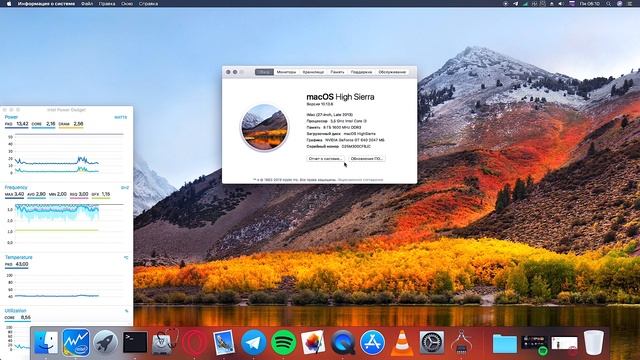Screen dimensions: 640x360
Task: Open QuickTime Player from the Dock
Action: tap(343, 342)
